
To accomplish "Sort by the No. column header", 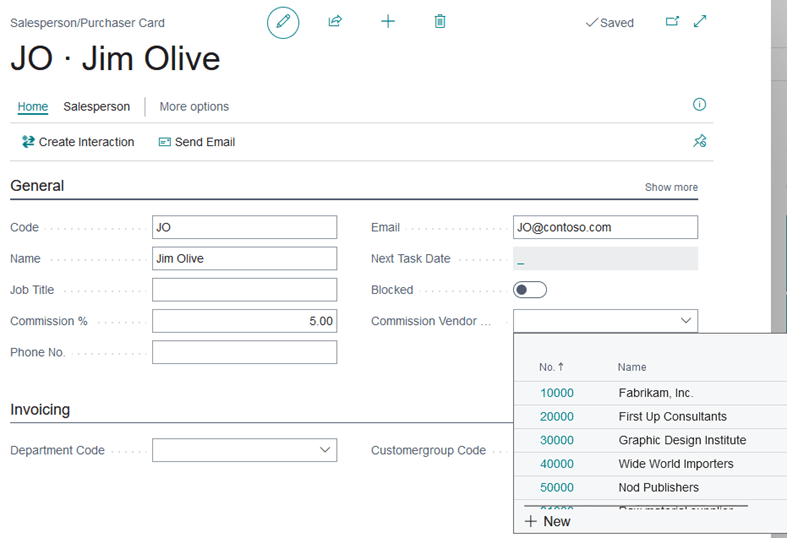I will click(x=551, y=367).
